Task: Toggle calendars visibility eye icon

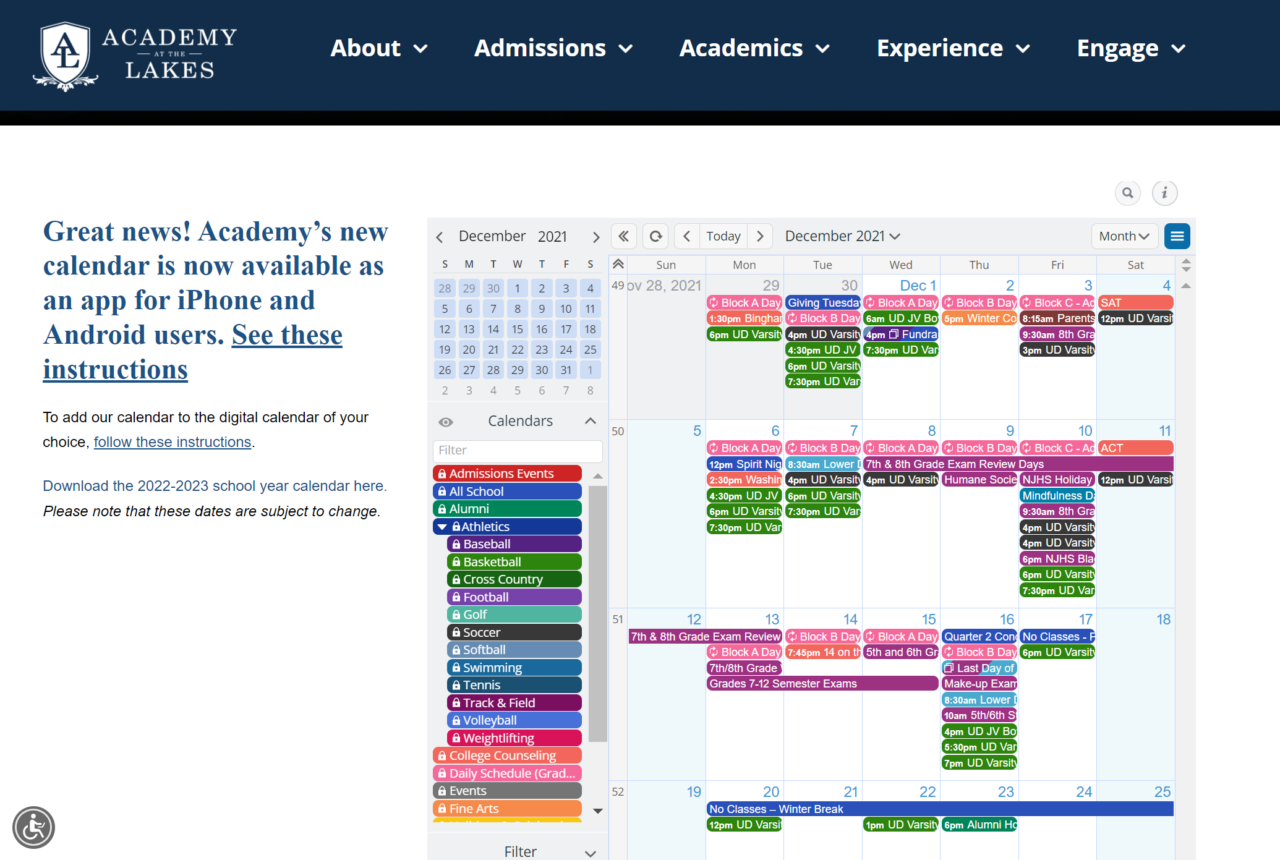Action: 446,422
